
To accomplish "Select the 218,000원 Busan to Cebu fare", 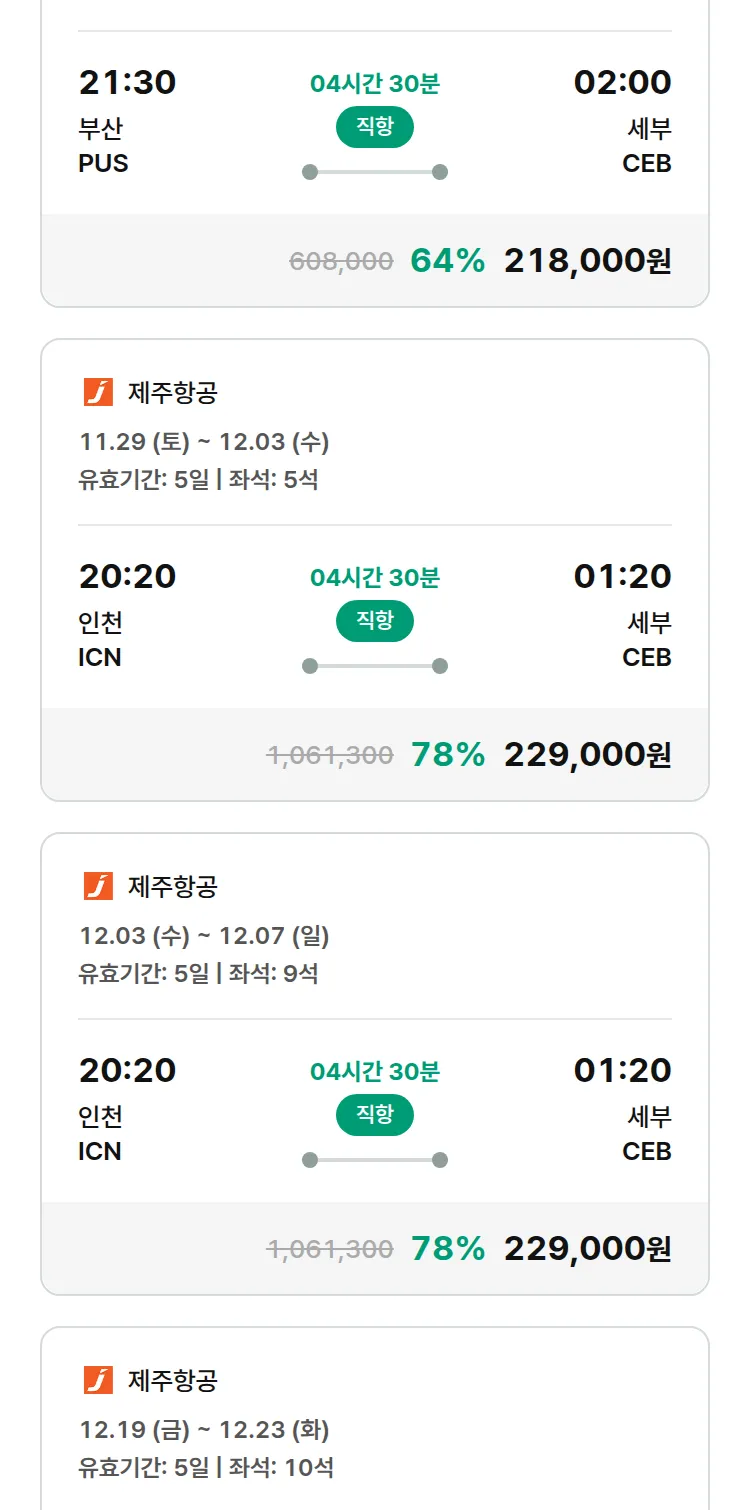I will [587, 261].
